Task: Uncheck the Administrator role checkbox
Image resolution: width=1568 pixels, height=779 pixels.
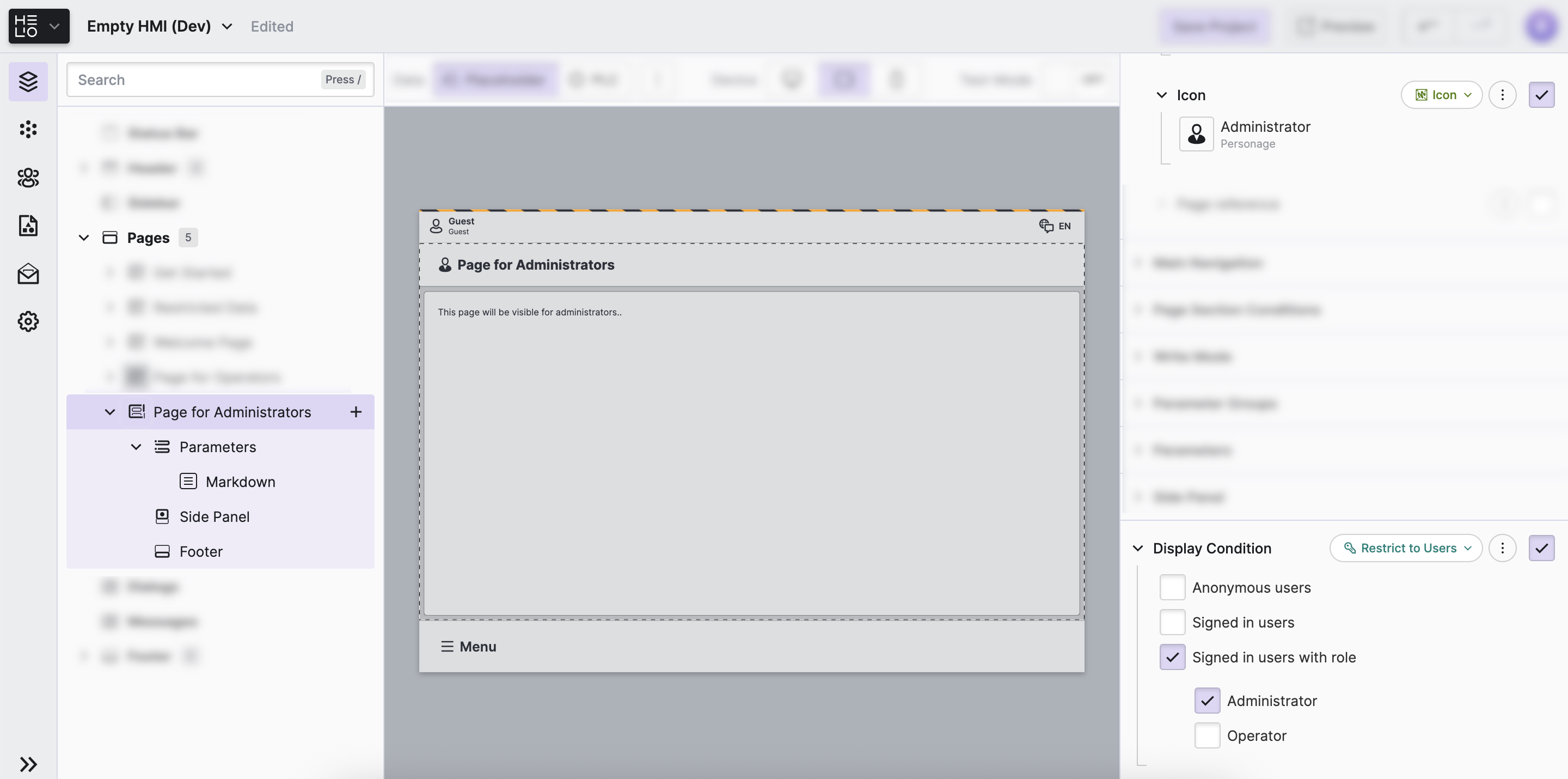Action: coord(1206,701)
